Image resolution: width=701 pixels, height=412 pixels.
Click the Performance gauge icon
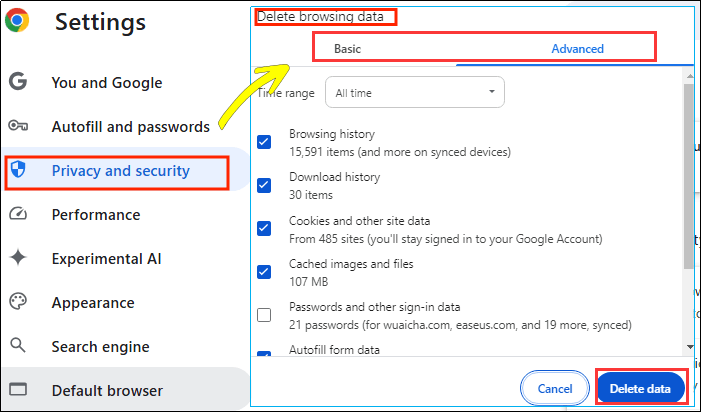(x=18, y=215)
